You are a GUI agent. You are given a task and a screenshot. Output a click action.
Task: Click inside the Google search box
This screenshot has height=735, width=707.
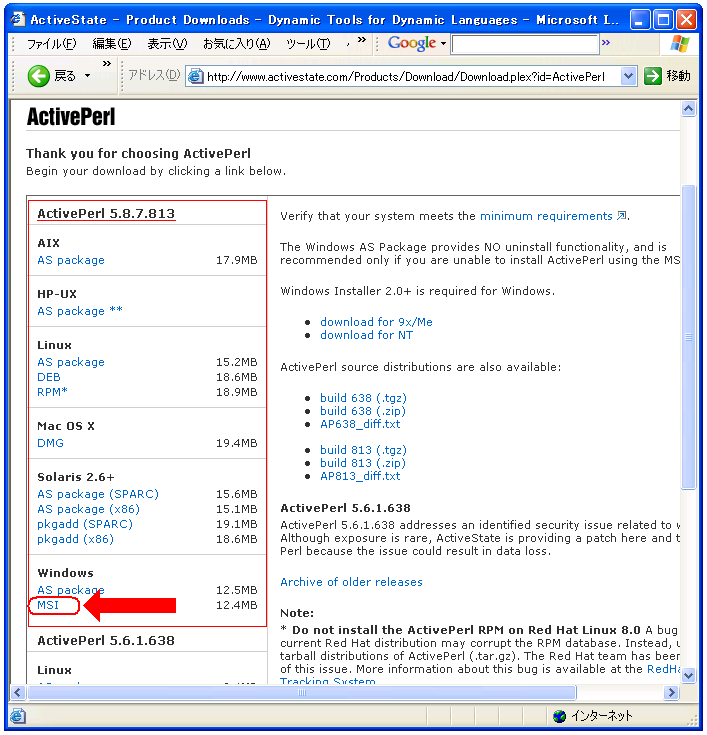point(525,44)
